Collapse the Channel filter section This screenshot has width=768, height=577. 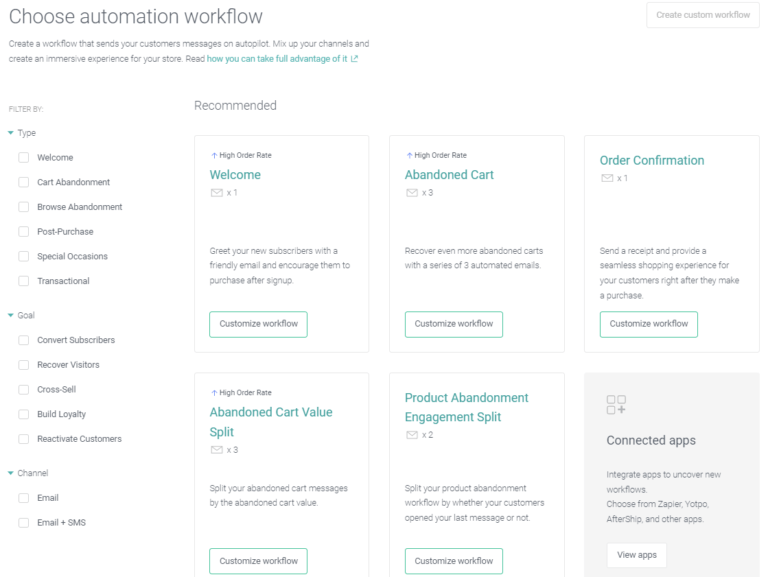[x=11, y=473]
